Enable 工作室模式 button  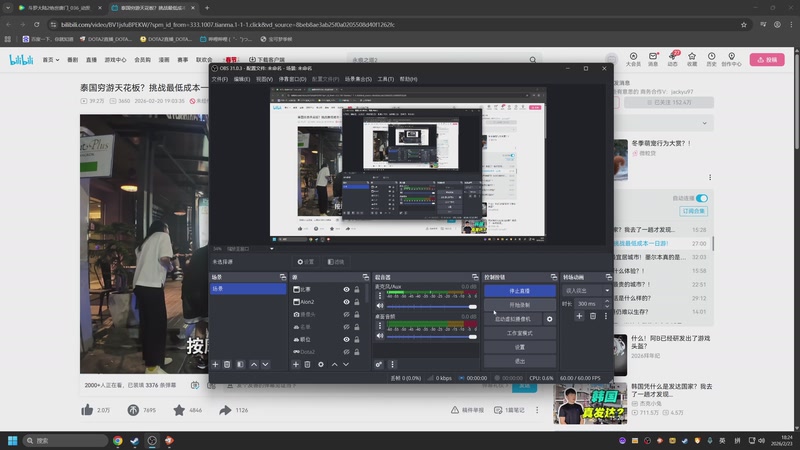[x=520, y=333]
